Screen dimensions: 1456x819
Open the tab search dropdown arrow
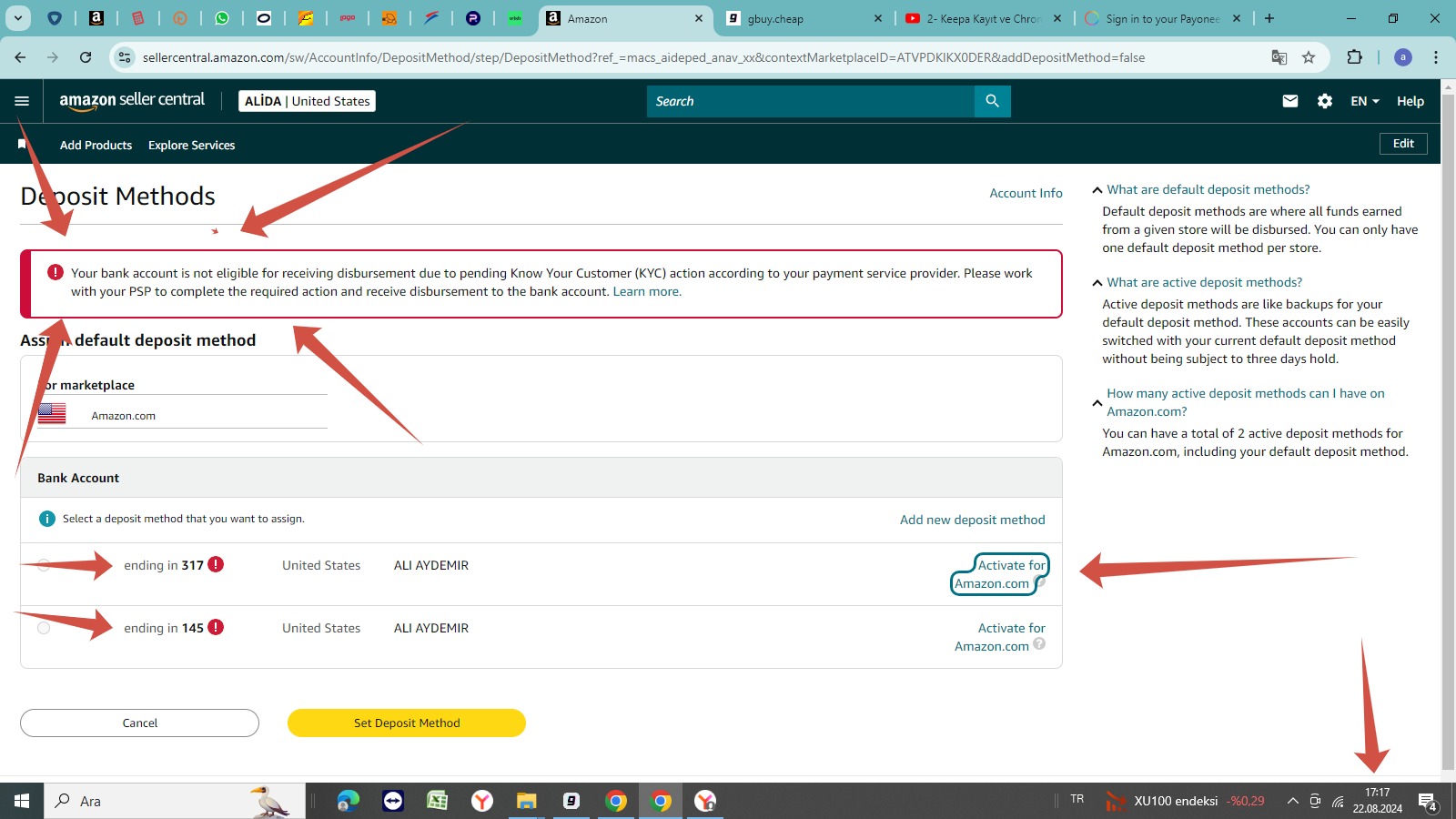[18, 18]
